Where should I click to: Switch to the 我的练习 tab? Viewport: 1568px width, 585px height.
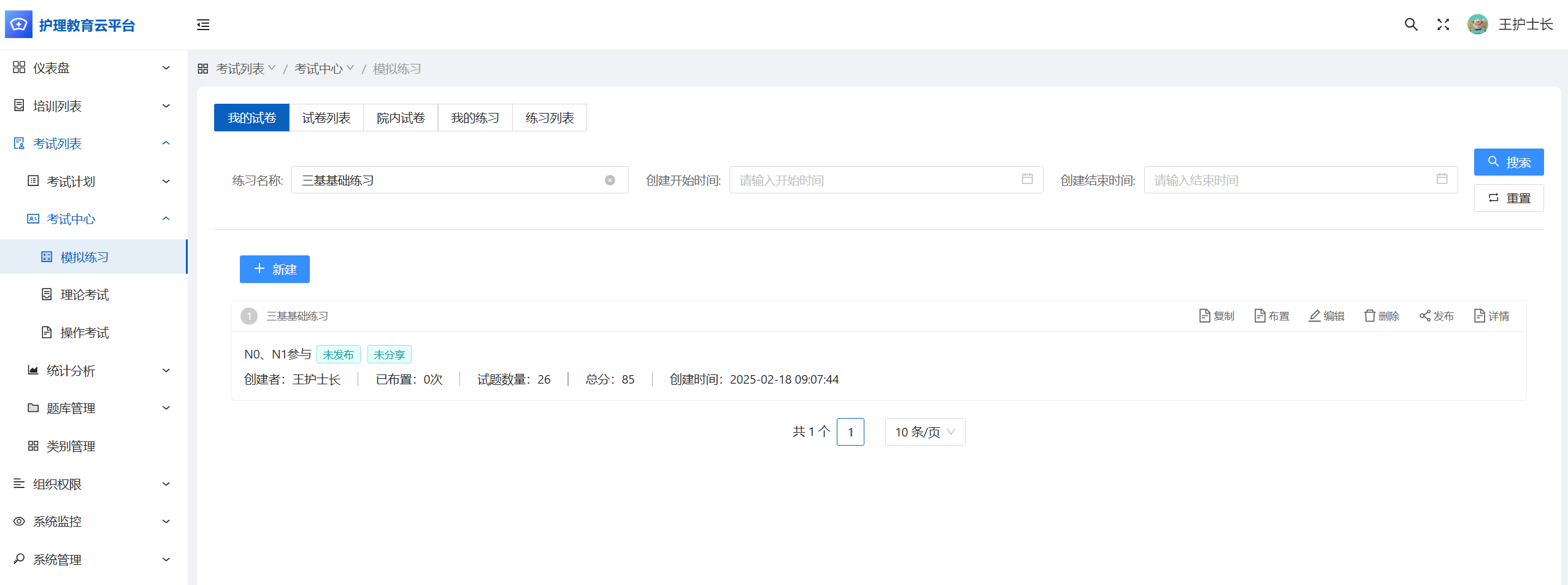(x=475, y=118)
